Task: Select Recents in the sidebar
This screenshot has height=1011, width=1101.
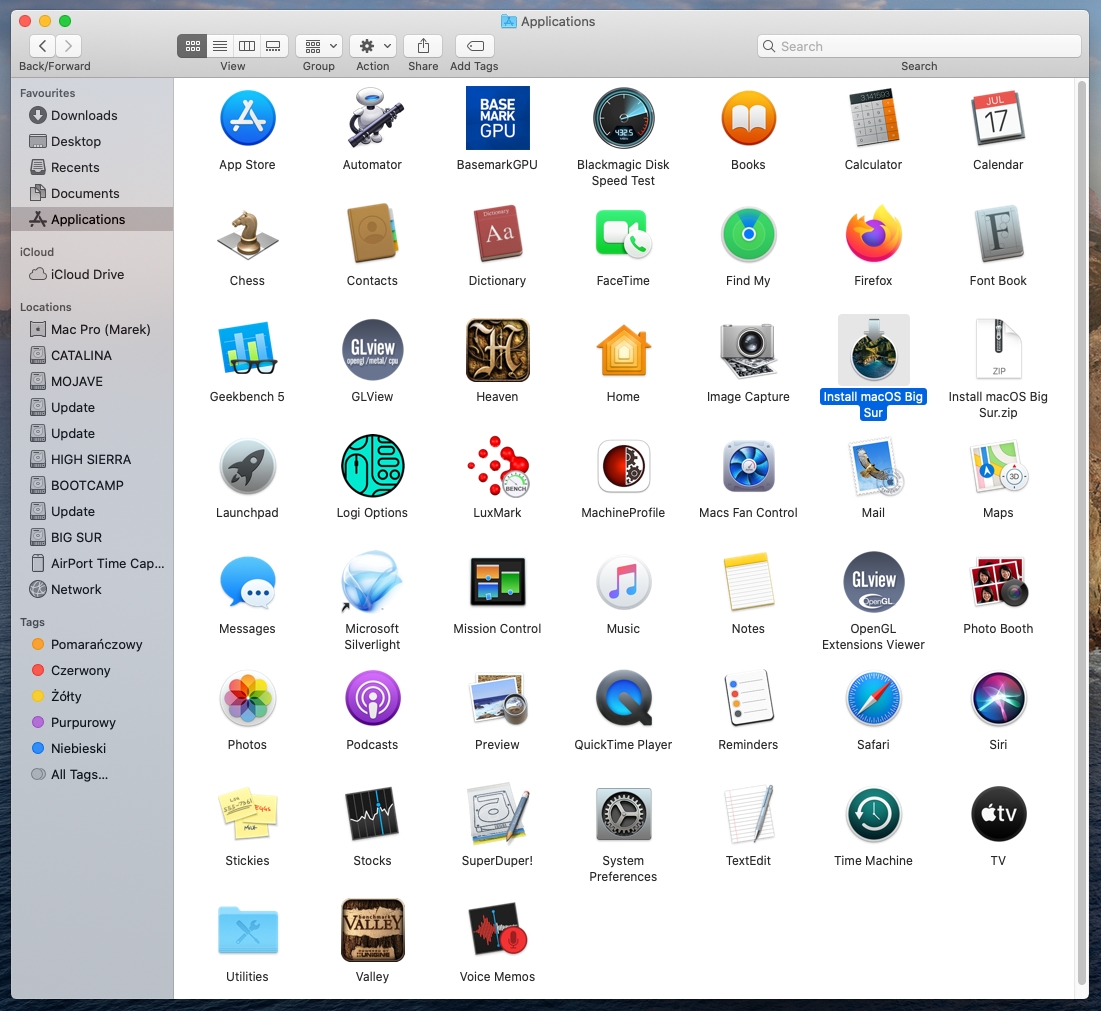Action: (x=93, y=167)
